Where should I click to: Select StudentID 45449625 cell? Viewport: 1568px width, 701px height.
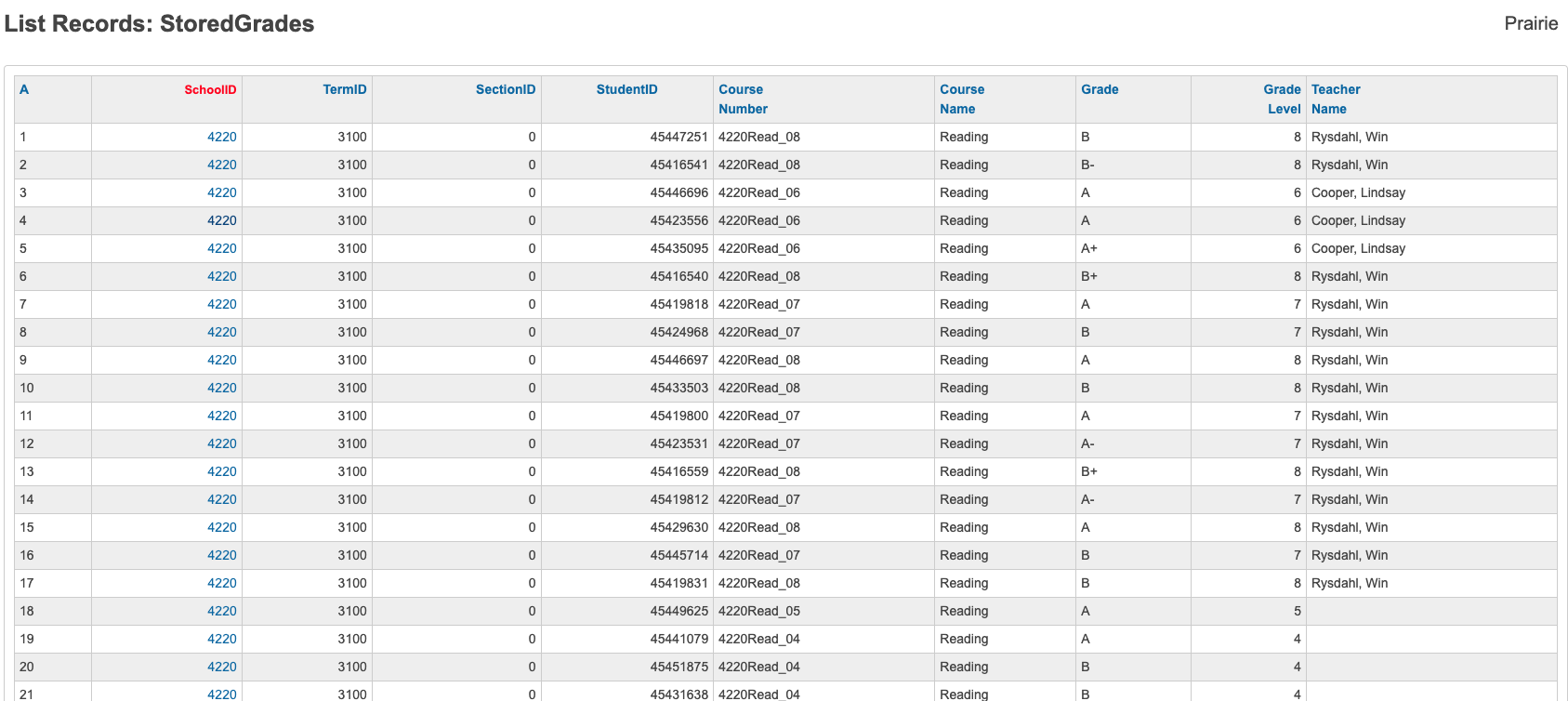click(627, 611)
